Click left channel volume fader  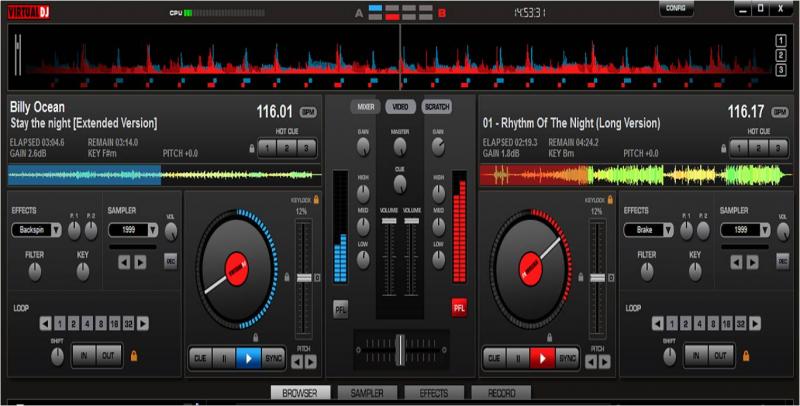click(389, 221)
